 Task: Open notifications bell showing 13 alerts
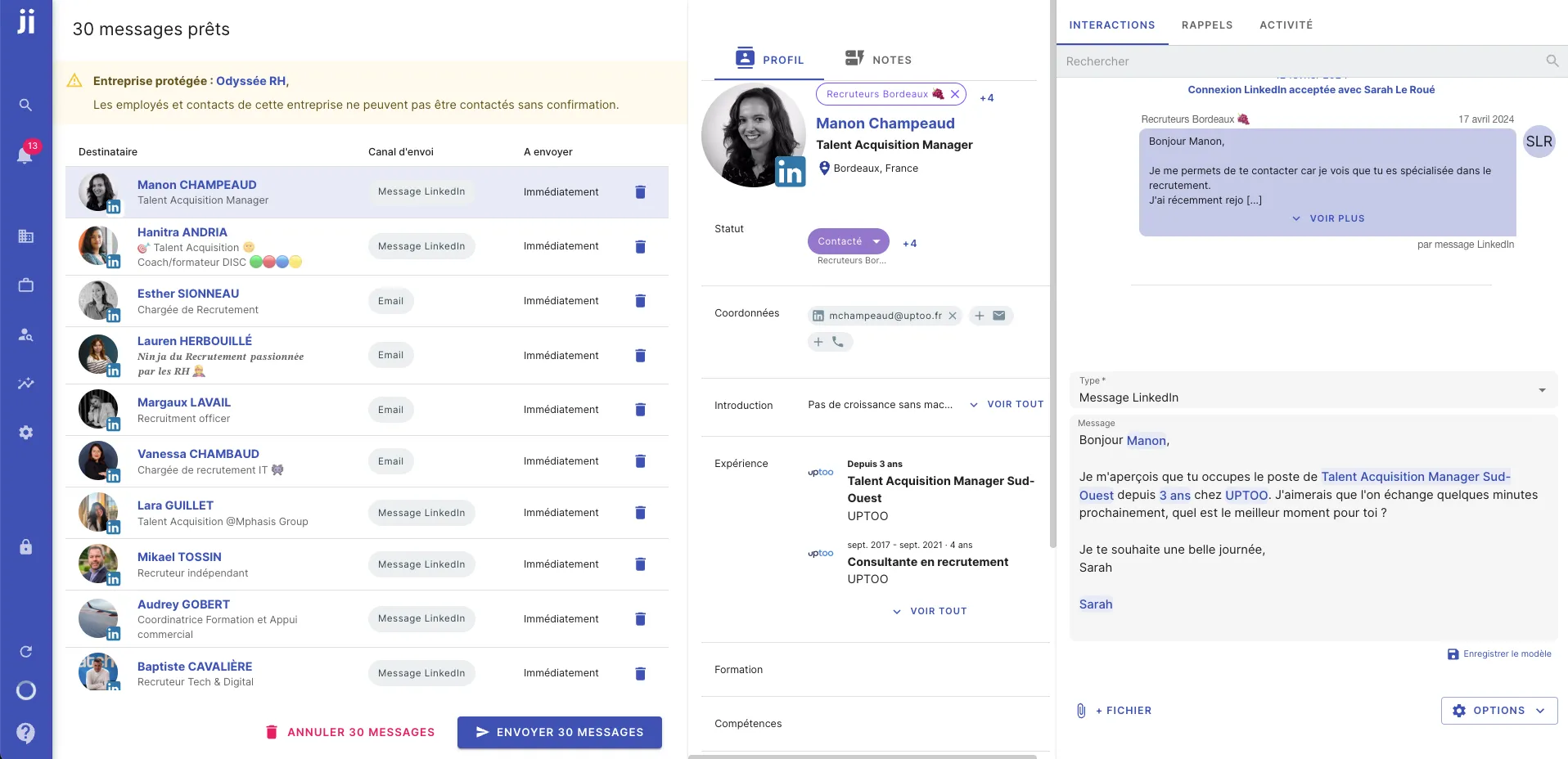[25, 157]
